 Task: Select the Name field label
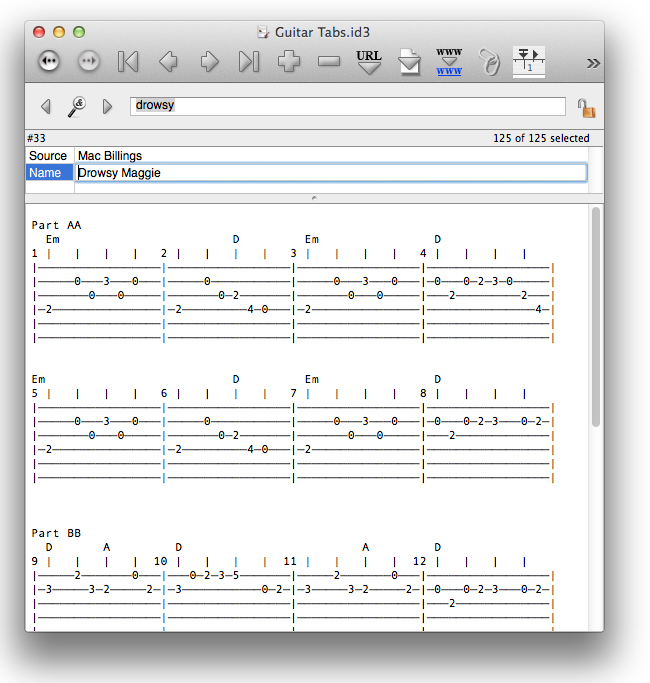(x=49, y=172)
